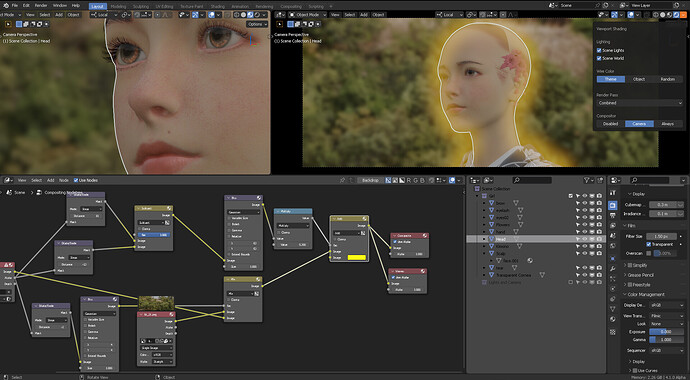
Task: Open the World properties tab icon
Action: (613, 245)
